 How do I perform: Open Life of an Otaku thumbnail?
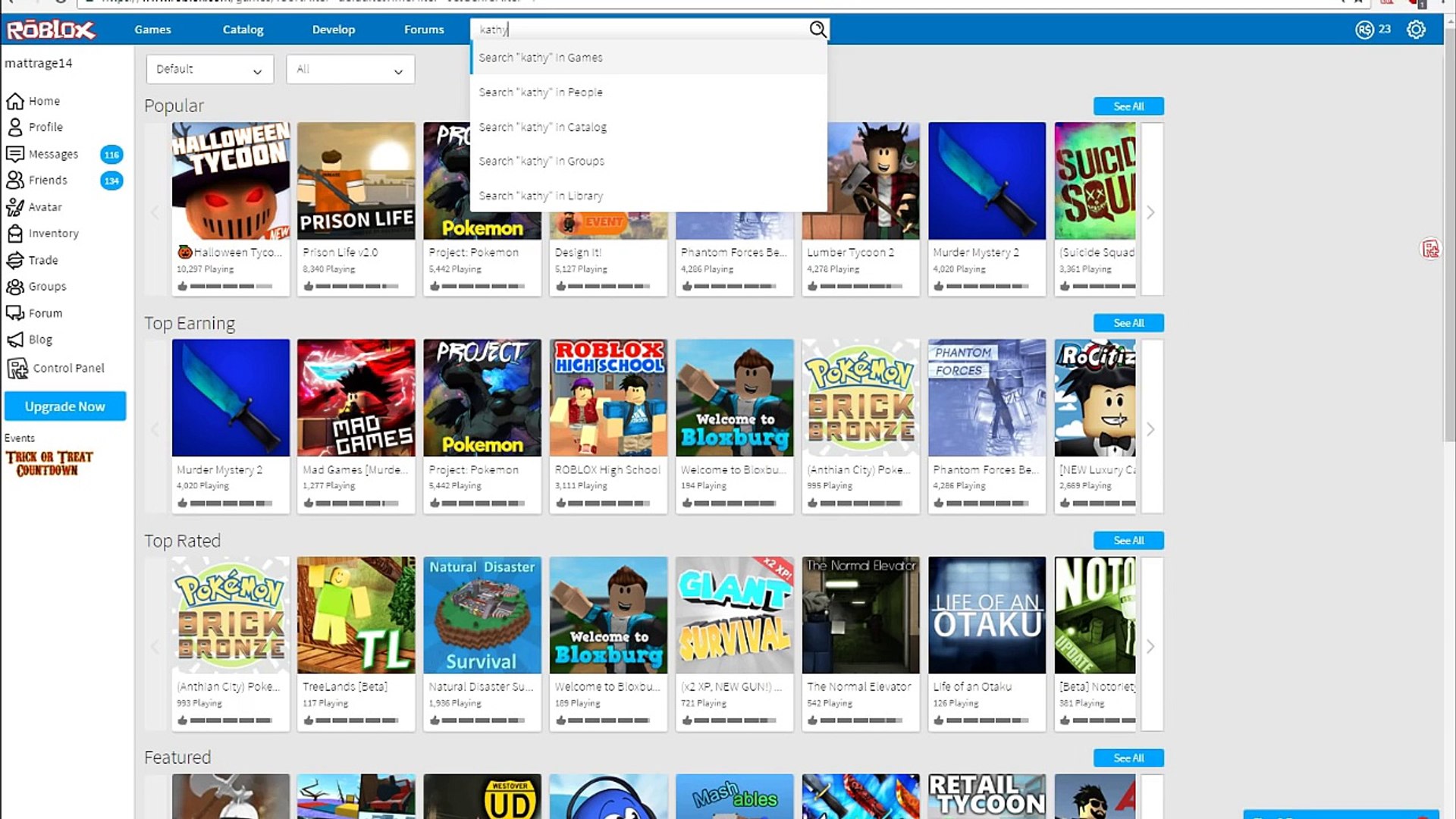point(987,616)
